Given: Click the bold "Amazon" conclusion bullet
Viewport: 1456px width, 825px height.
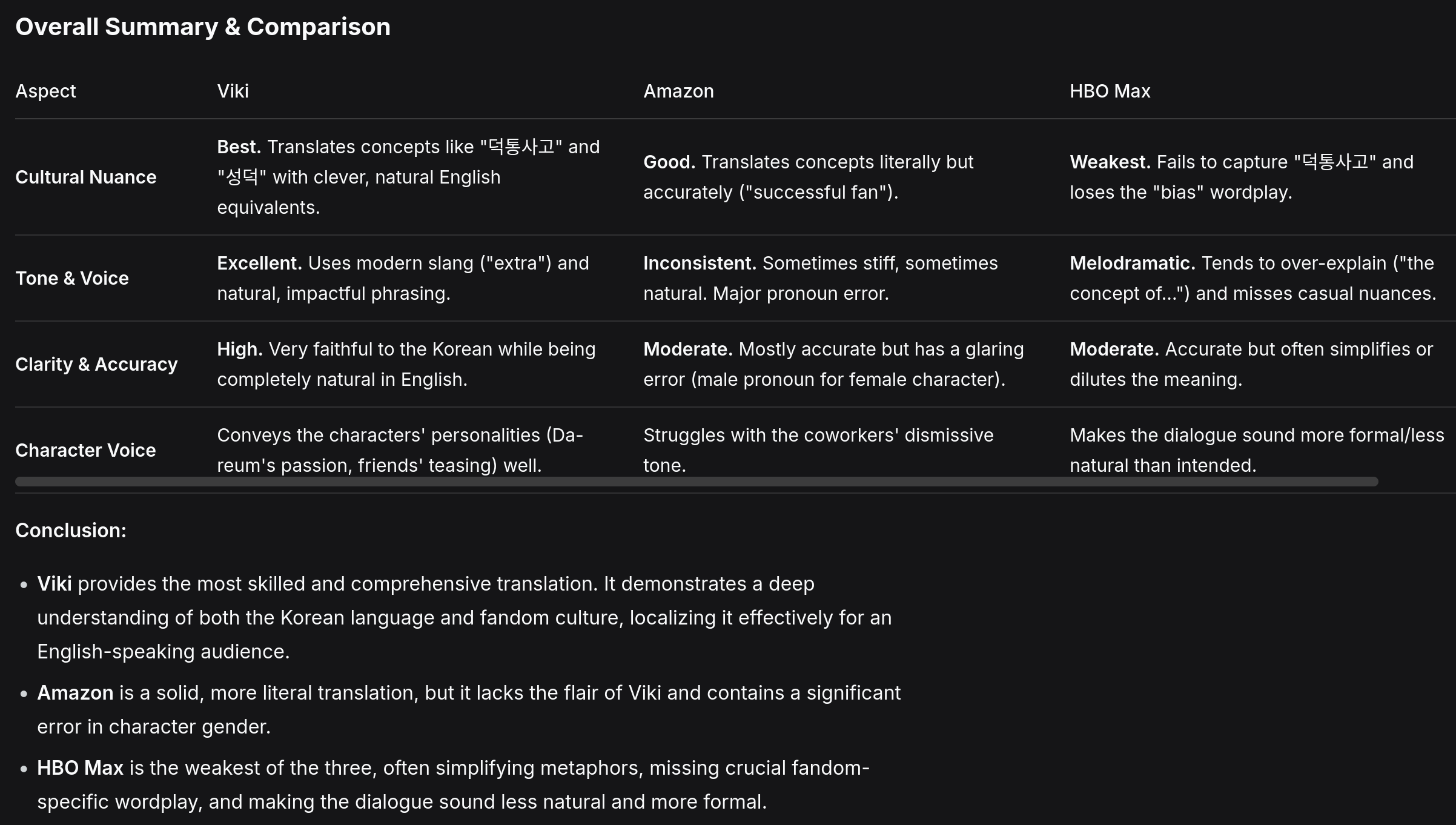Looking at the screenshot, I should (75, 692).
